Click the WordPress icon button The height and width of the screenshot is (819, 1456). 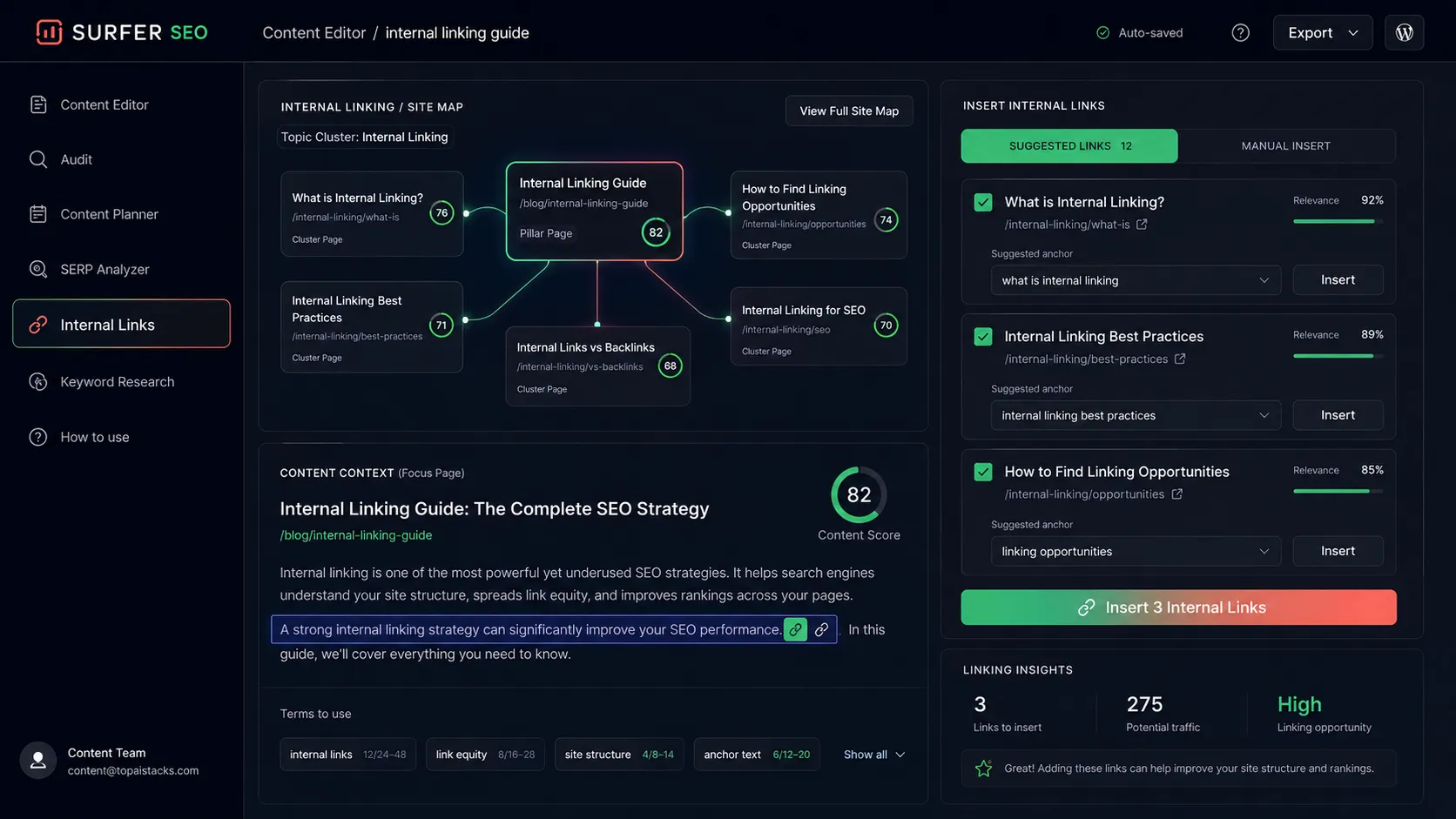pos(1404,32)
